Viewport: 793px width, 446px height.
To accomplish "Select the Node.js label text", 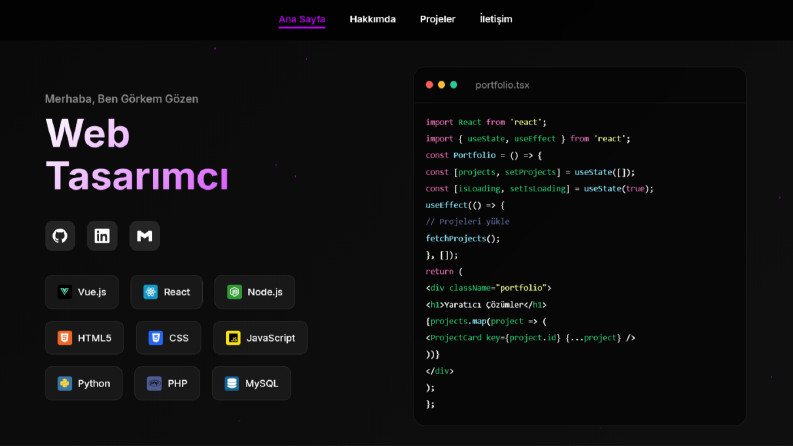I will pos(265,292).
